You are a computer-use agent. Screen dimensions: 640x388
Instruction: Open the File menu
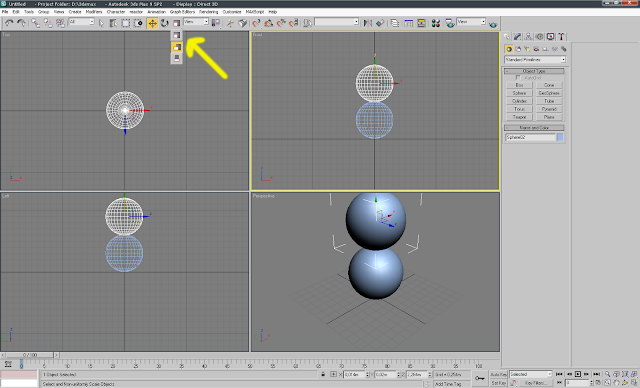tap(5, 12)
